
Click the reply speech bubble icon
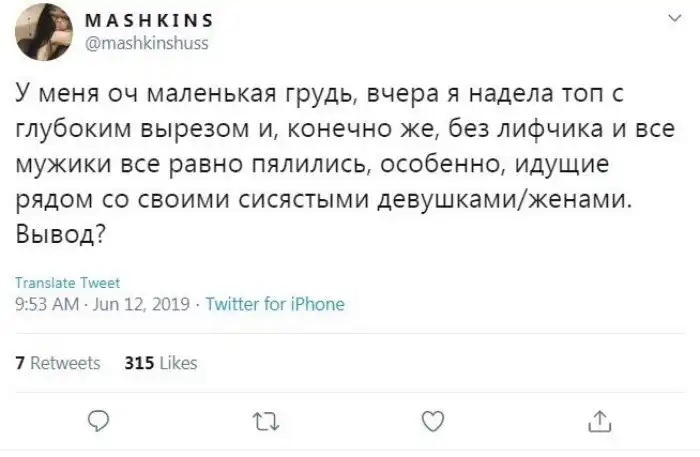pos(100,419)
